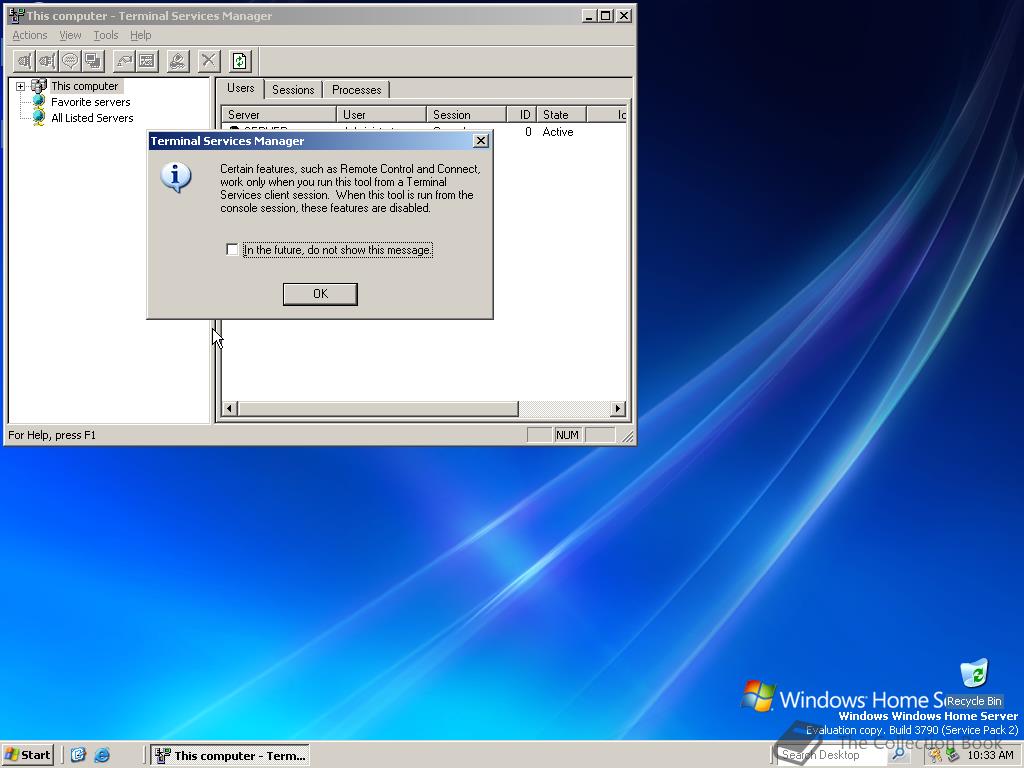1024x768 pixels.
Task: Check 'do not show this message' box
Action: click(x=232, y=249)
